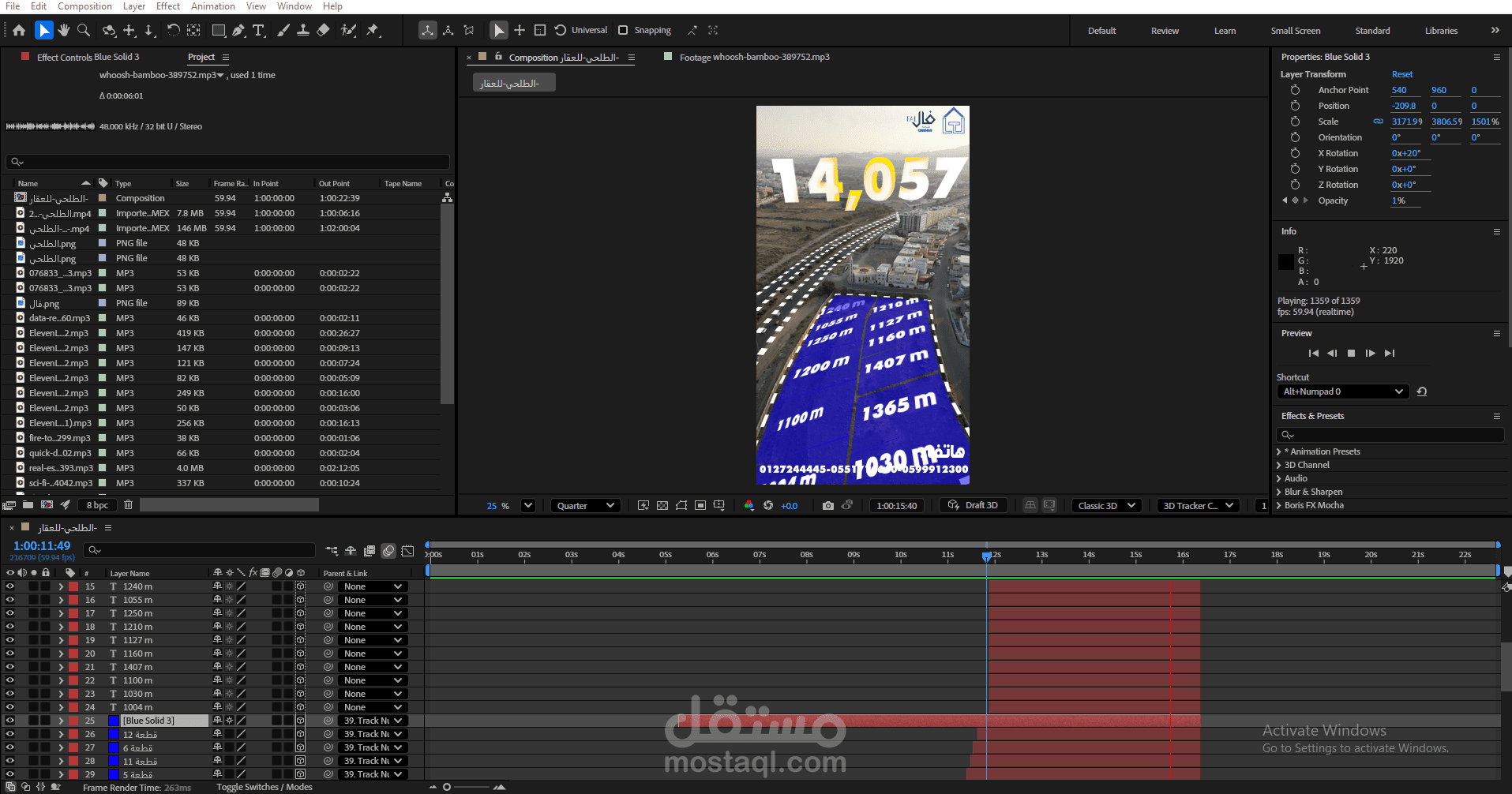The width and height of the screenshot is (1512, 794).
Task: Enable the Snapping checkbox
Action: click(623, 31)
